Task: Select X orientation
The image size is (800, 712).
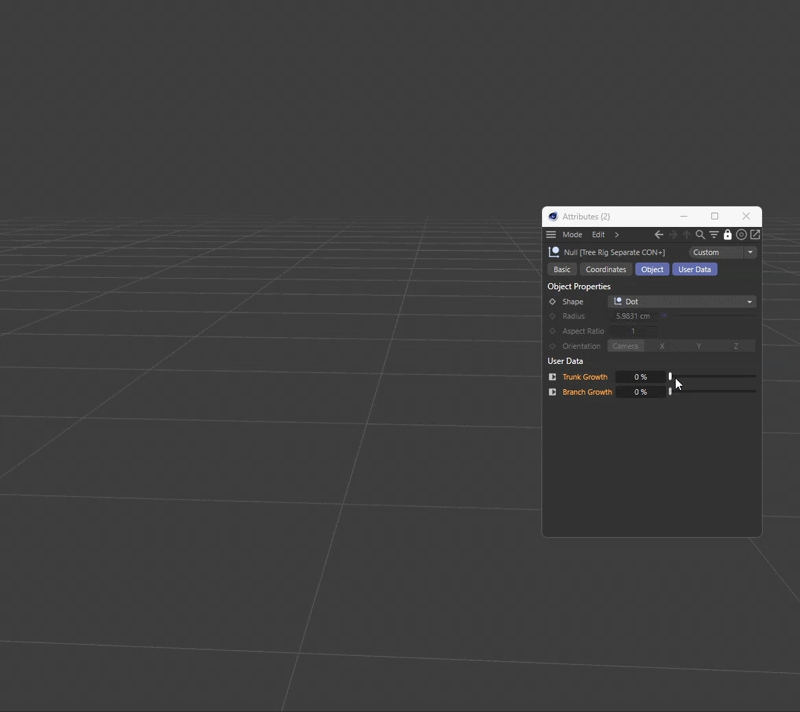Action: coord(662,346)
